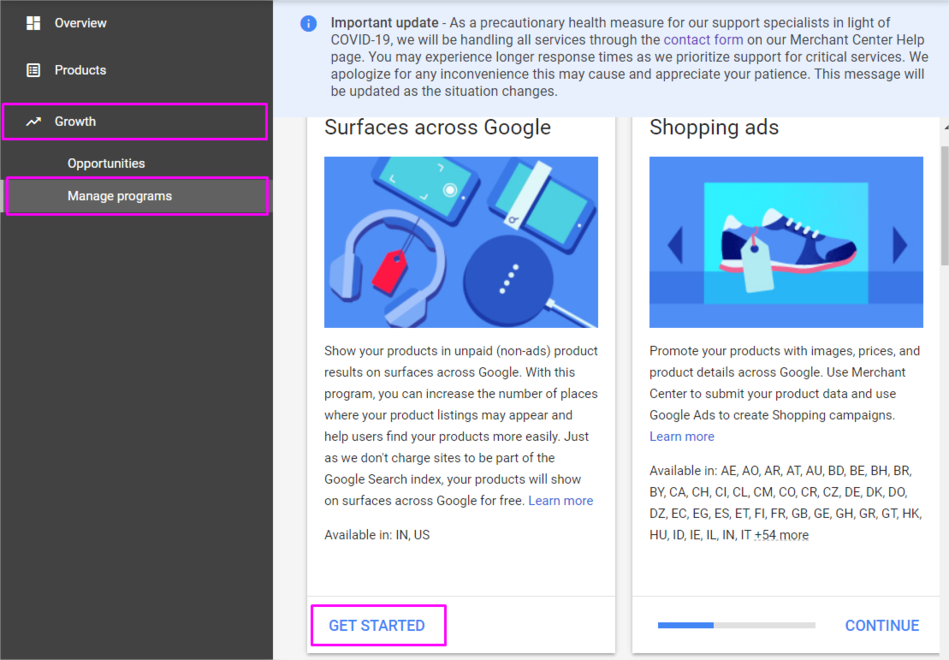The image size is (949, 660).
Task: Click the Overview dashboard grid icon
Action: pos(34,23)
